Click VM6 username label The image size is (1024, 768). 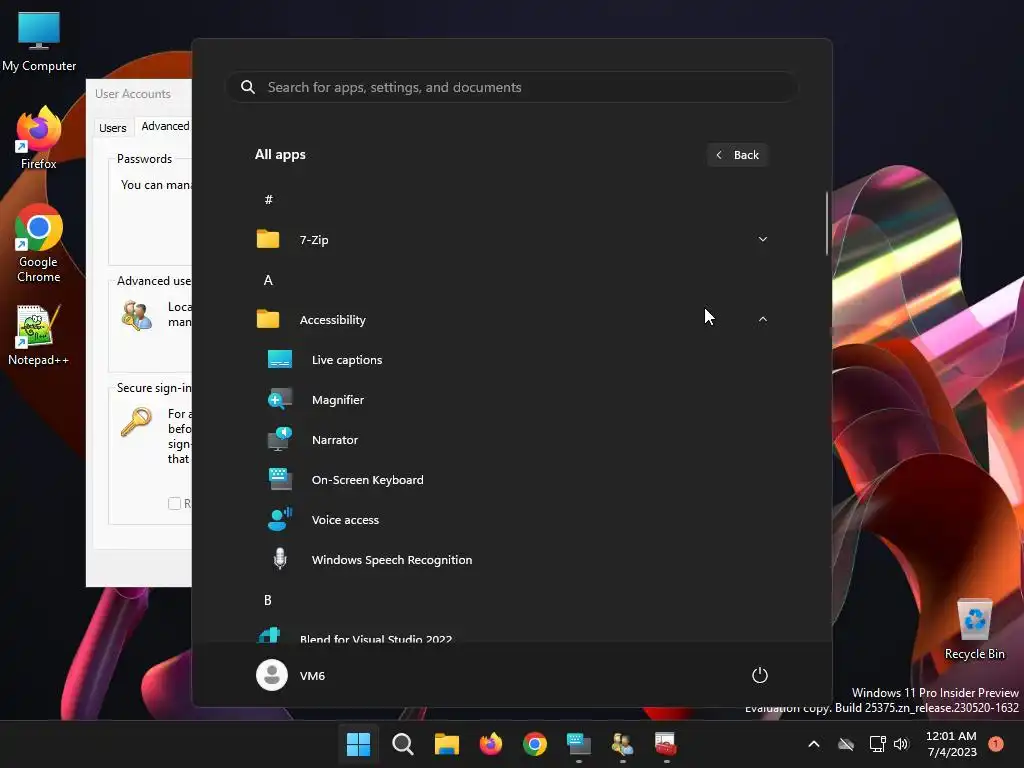tap(312, 676)
